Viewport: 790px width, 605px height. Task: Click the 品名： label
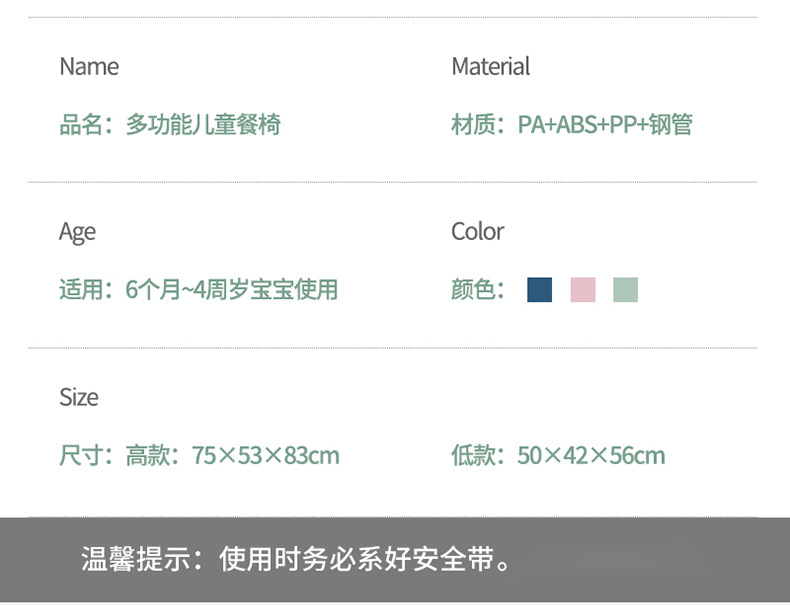click(x=88, y=125)
